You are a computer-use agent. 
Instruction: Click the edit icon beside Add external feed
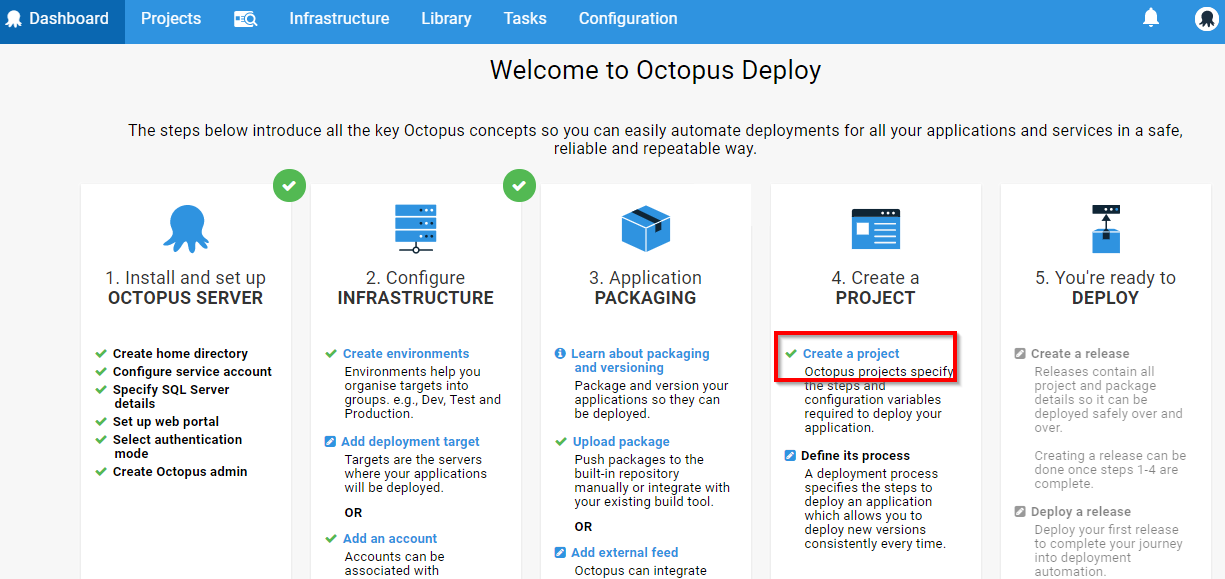561,553
